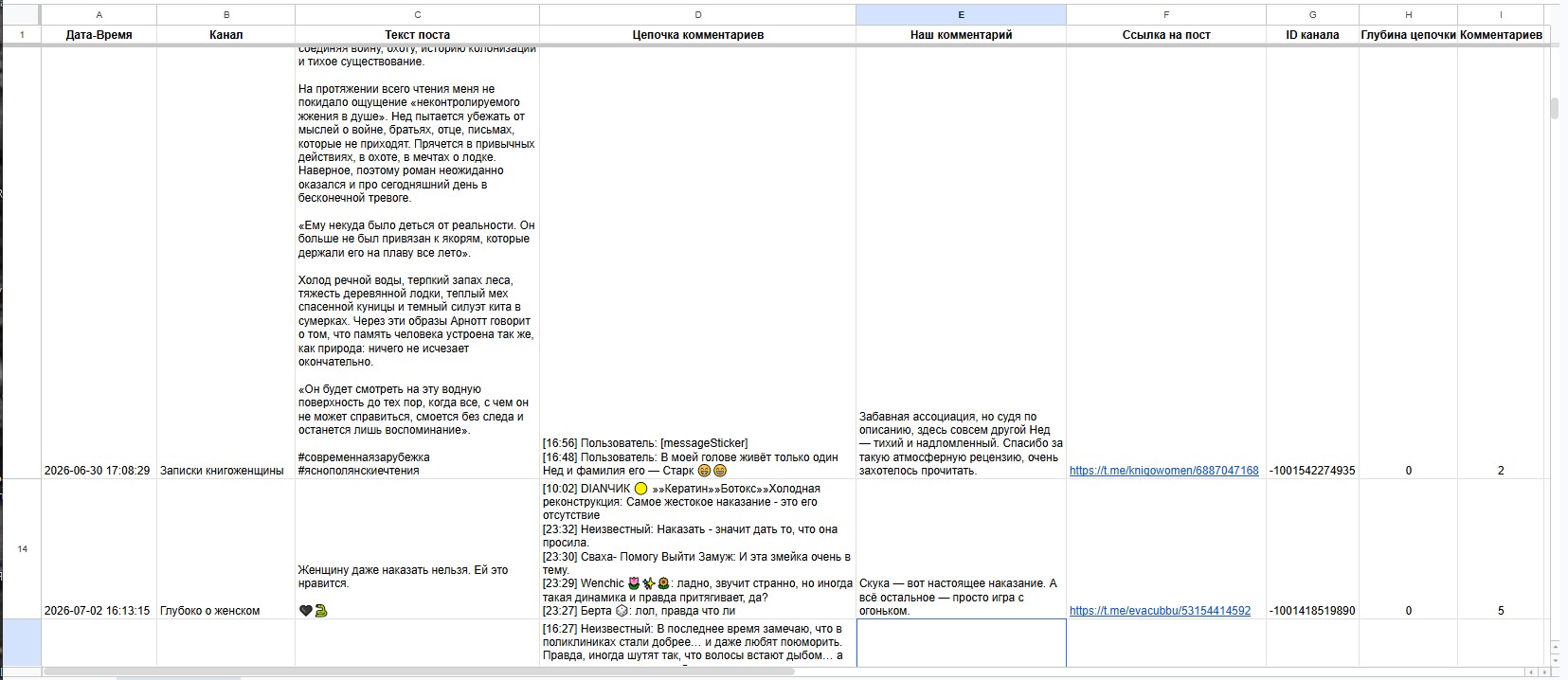The width and height of the screenshot is (1568, 680).
Task: Select row 14 header
Action: point(21,549)
